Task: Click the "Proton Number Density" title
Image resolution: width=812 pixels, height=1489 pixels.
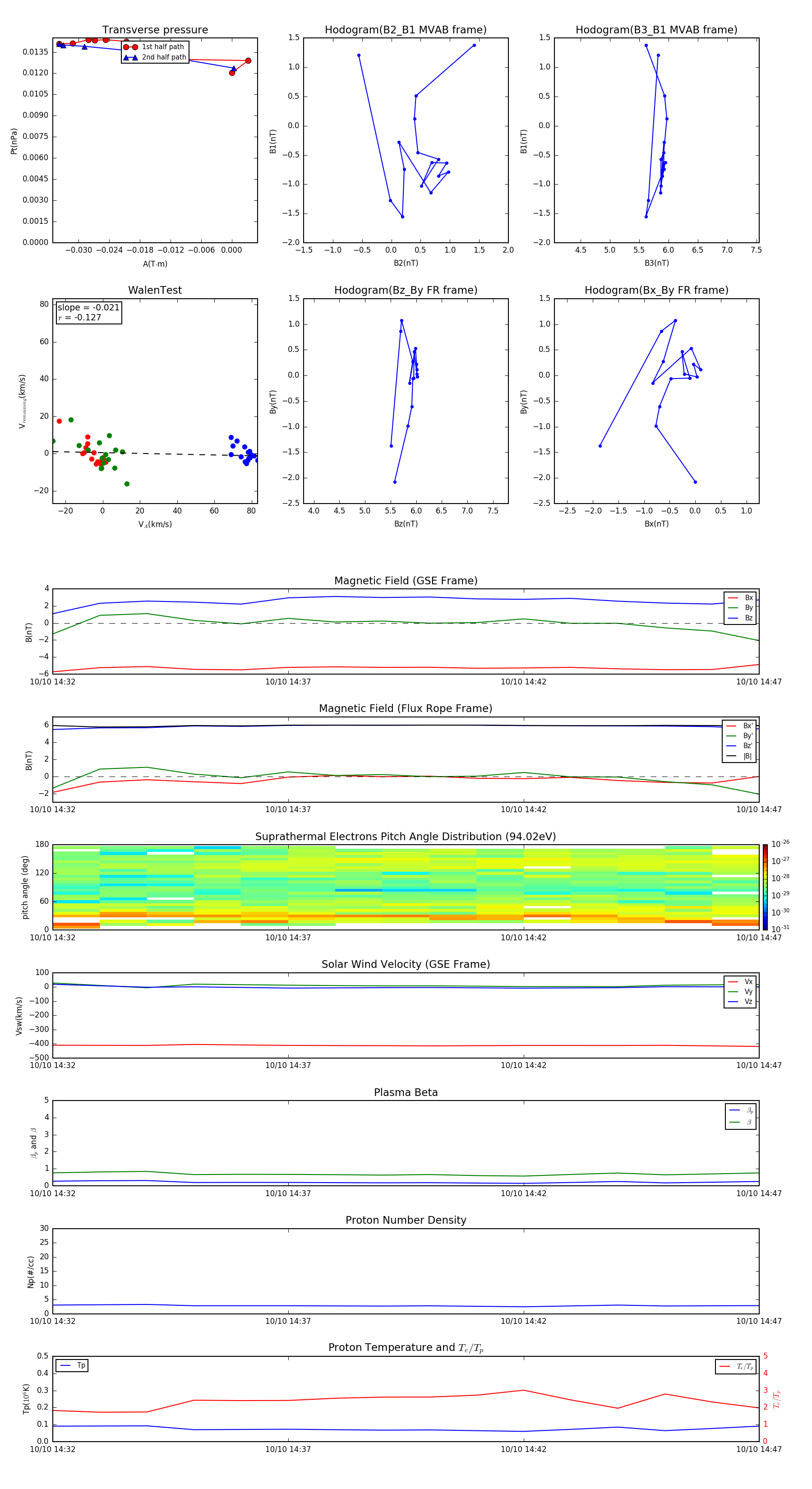Action: (406, 1220)
